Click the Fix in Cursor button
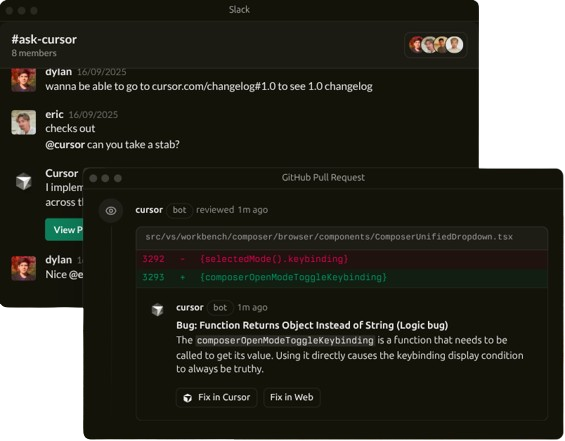 click(x=217, y=397)
